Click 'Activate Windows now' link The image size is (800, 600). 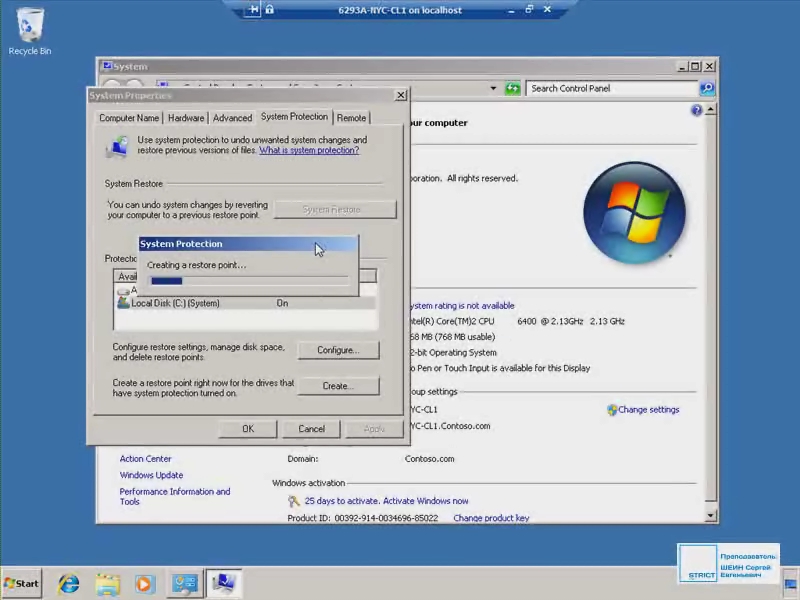pos(386,501)
